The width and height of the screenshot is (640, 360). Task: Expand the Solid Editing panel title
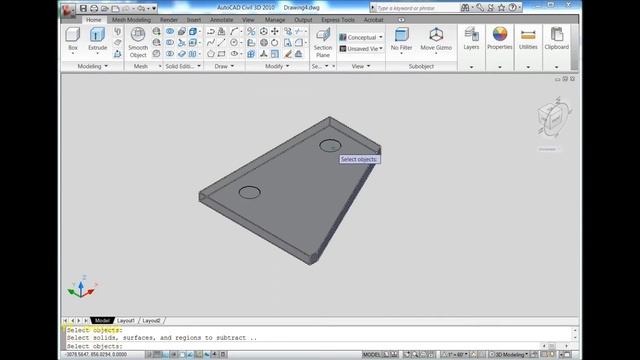pyautogui.click(x=183, y=66)
